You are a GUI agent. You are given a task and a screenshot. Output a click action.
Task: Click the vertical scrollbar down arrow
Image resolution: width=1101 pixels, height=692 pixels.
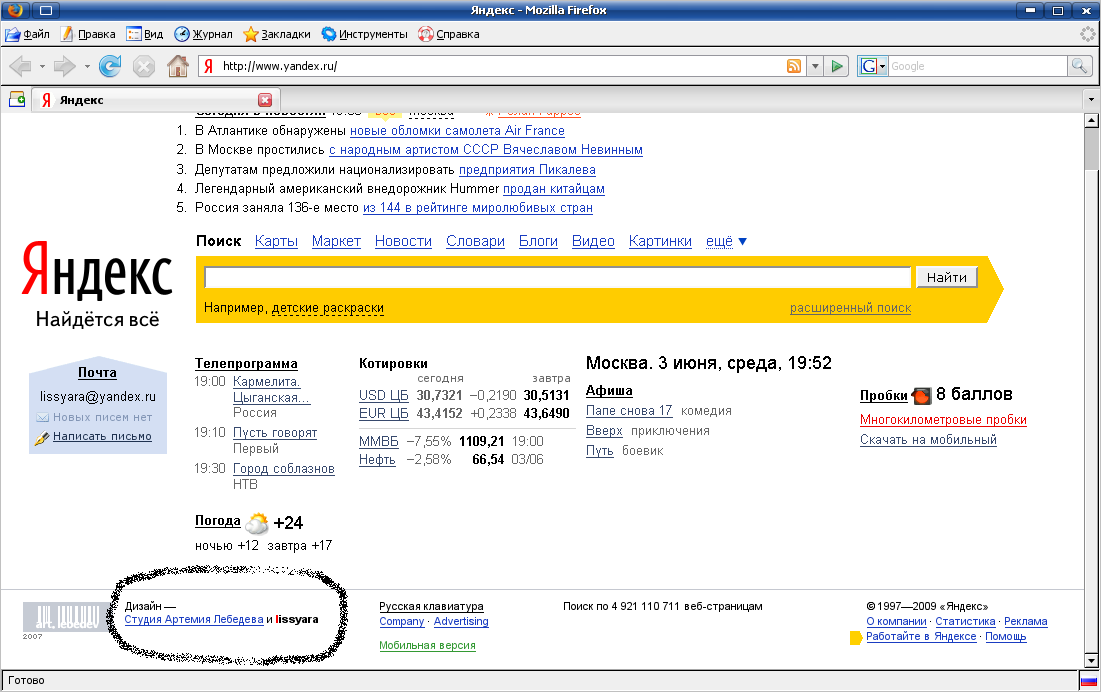pyautogui.click(x=1091, y=660)
